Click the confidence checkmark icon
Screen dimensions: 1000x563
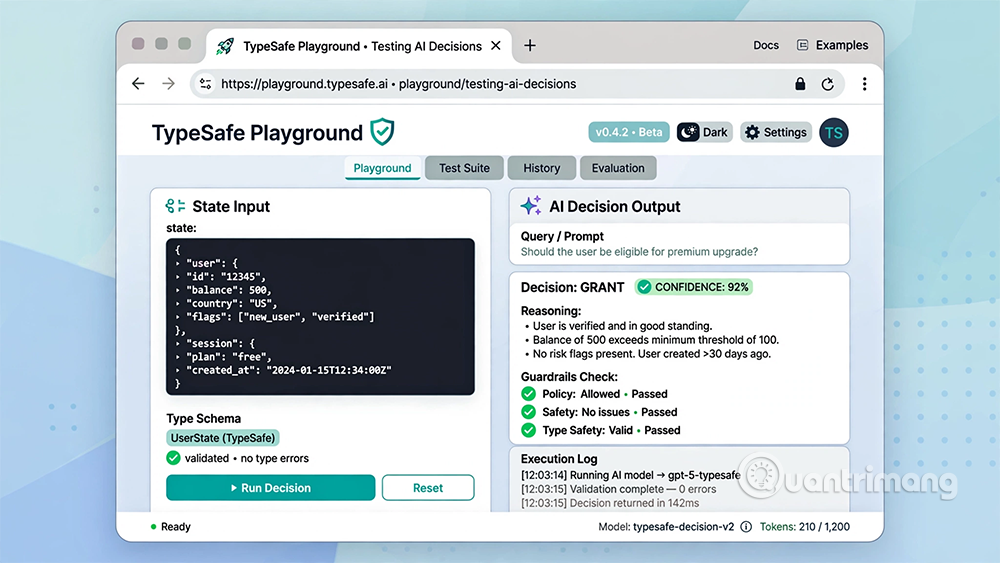644,287
